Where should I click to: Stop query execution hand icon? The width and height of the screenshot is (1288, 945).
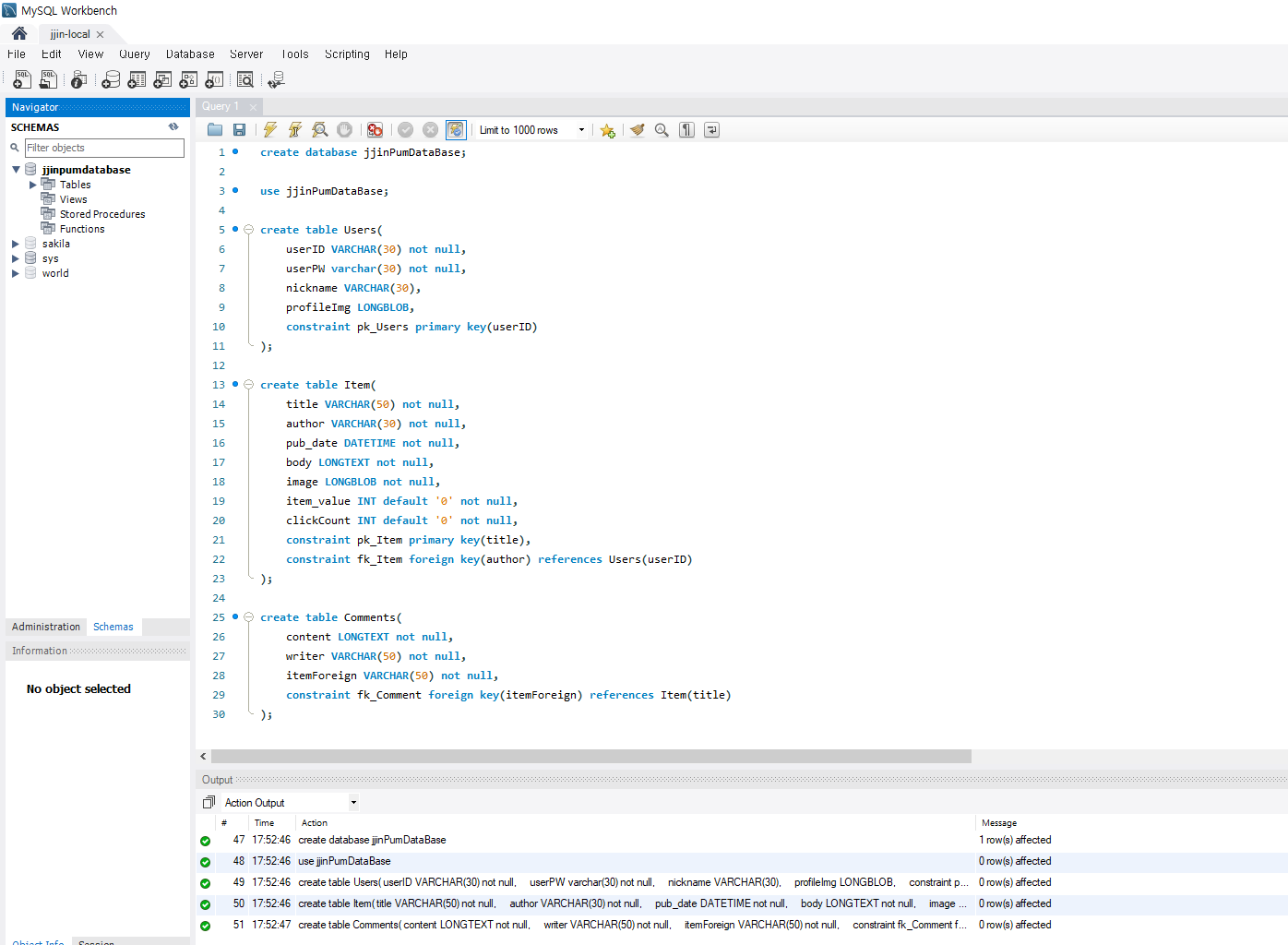[344, 130]
